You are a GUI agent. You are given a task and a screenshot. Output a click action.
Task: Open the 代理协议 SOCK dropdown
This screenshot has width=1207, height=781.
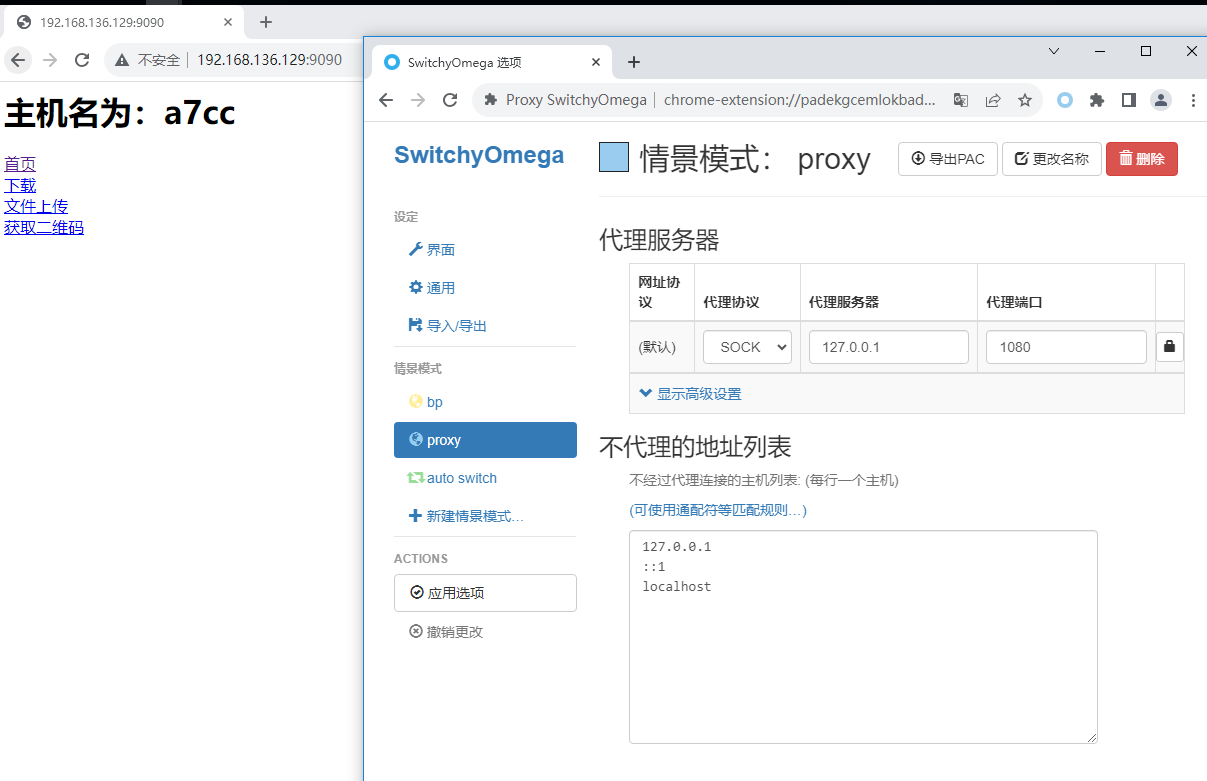(747, 347)
